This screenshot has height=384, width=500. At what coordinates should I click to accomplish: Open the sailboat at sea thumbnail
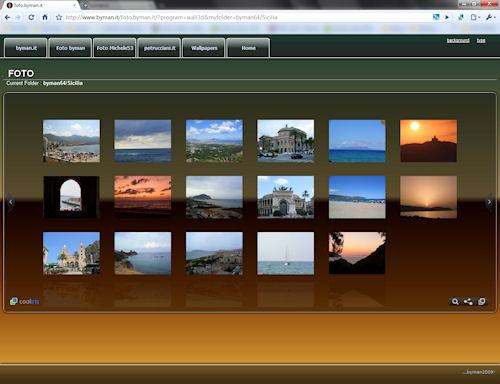click(x=285, y=253)
